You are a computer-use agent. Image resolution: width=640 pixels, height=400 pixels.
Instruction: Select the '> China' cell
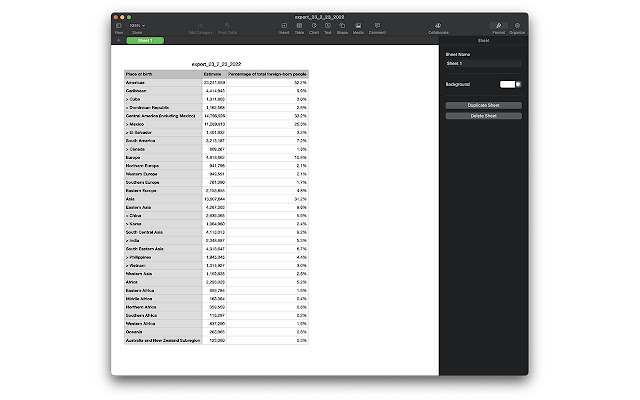pos(163,216)
